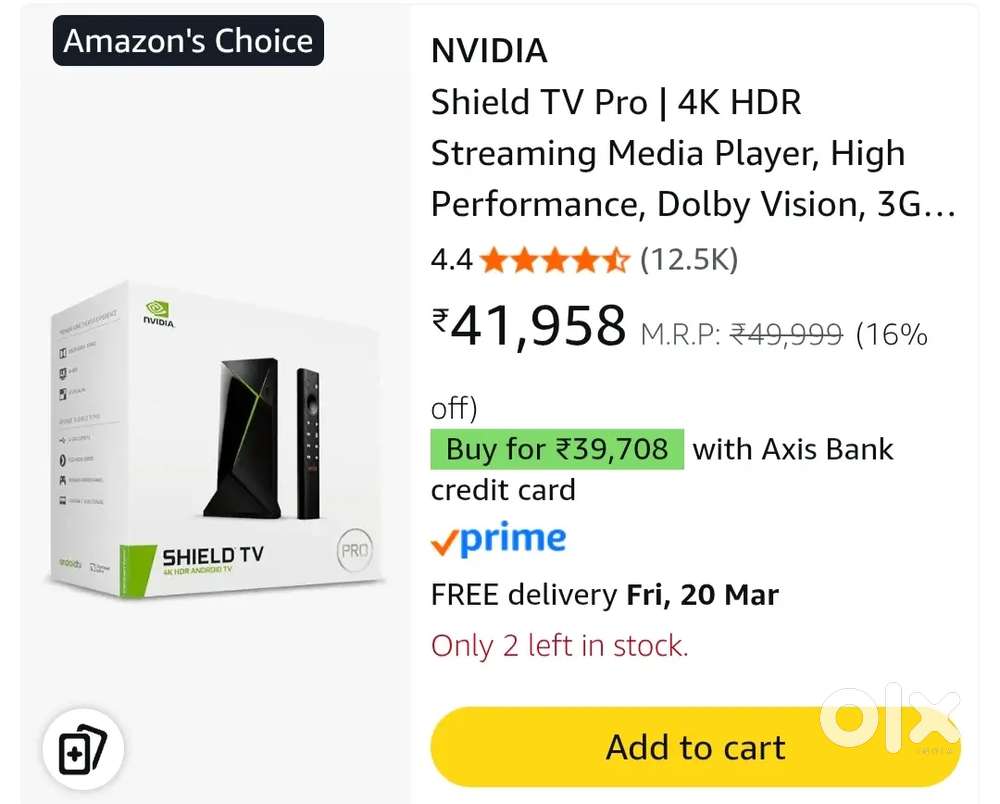Click the FREE delivery Fri, 20 Mar text

[604, 595]
